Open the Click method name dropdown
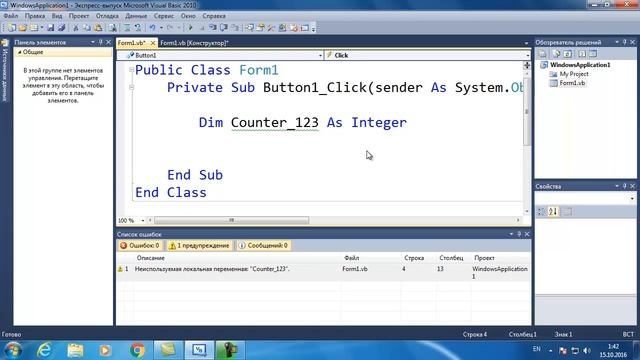 pyautogui.click(x=527, y=56)
